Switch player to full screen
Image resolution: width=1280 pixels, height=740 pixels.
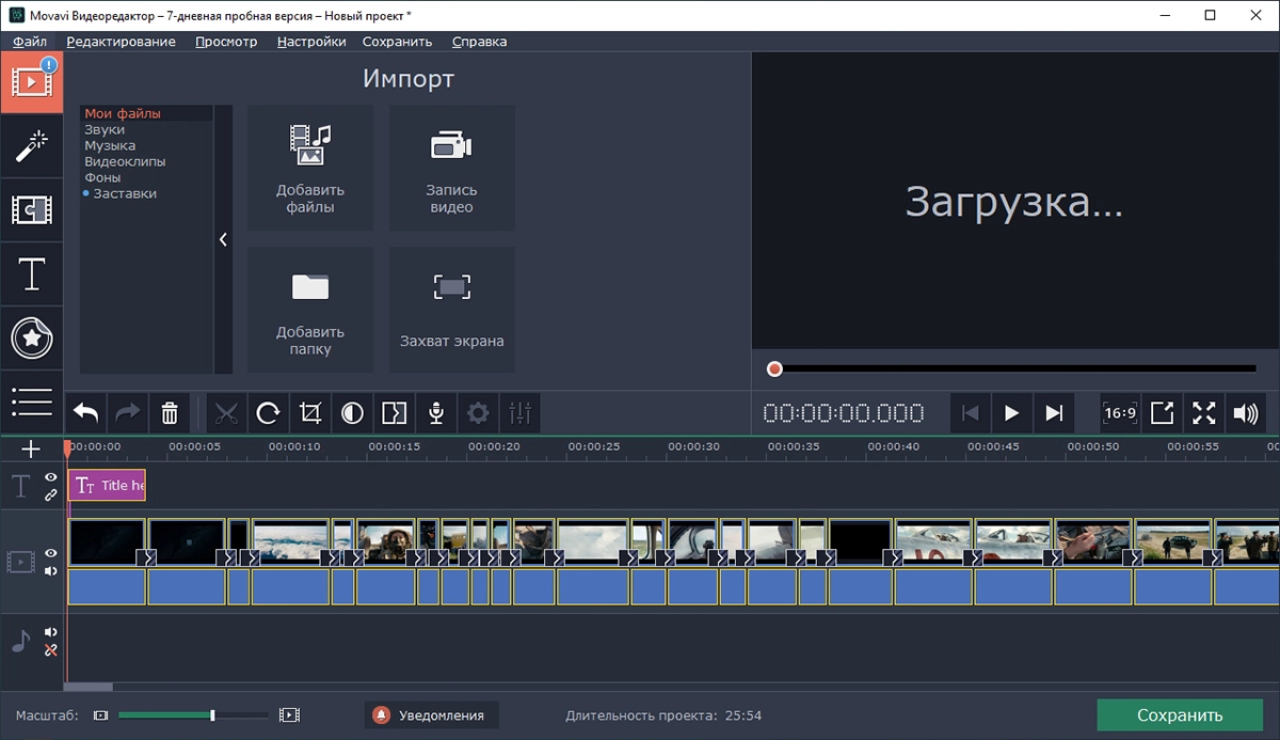(1204, 413)
